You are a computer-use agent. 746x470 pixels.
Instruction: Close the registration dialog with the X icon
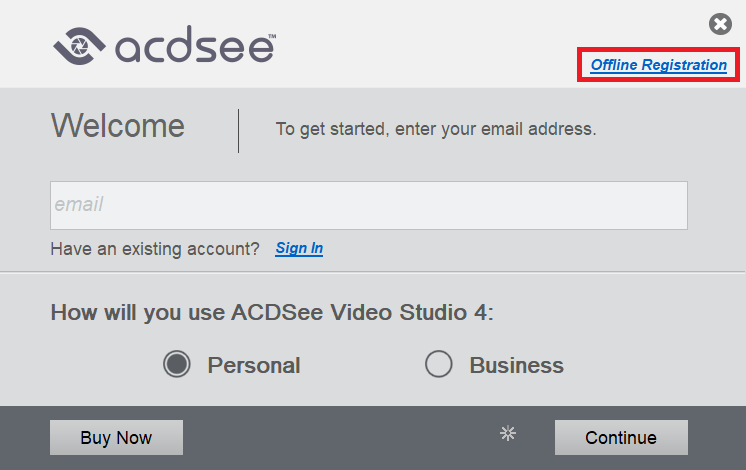720,25
